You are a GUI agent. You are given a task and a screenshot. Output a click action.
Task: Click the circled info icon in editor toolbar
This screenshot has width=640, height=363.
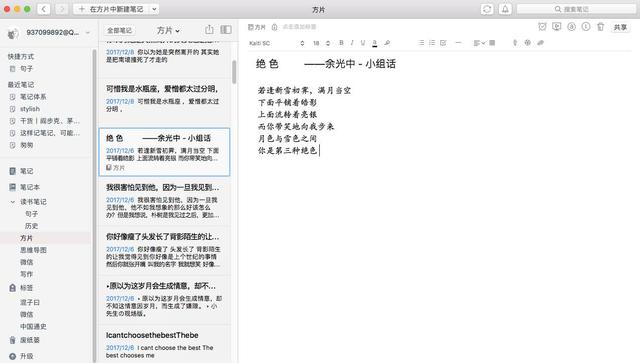pyautogui.click(x=586, y=27)
